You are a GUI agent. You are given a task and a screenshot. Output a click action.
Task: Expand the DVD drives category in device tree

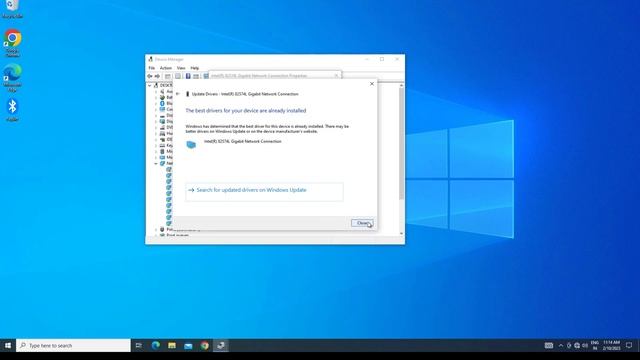pos(156,127)
